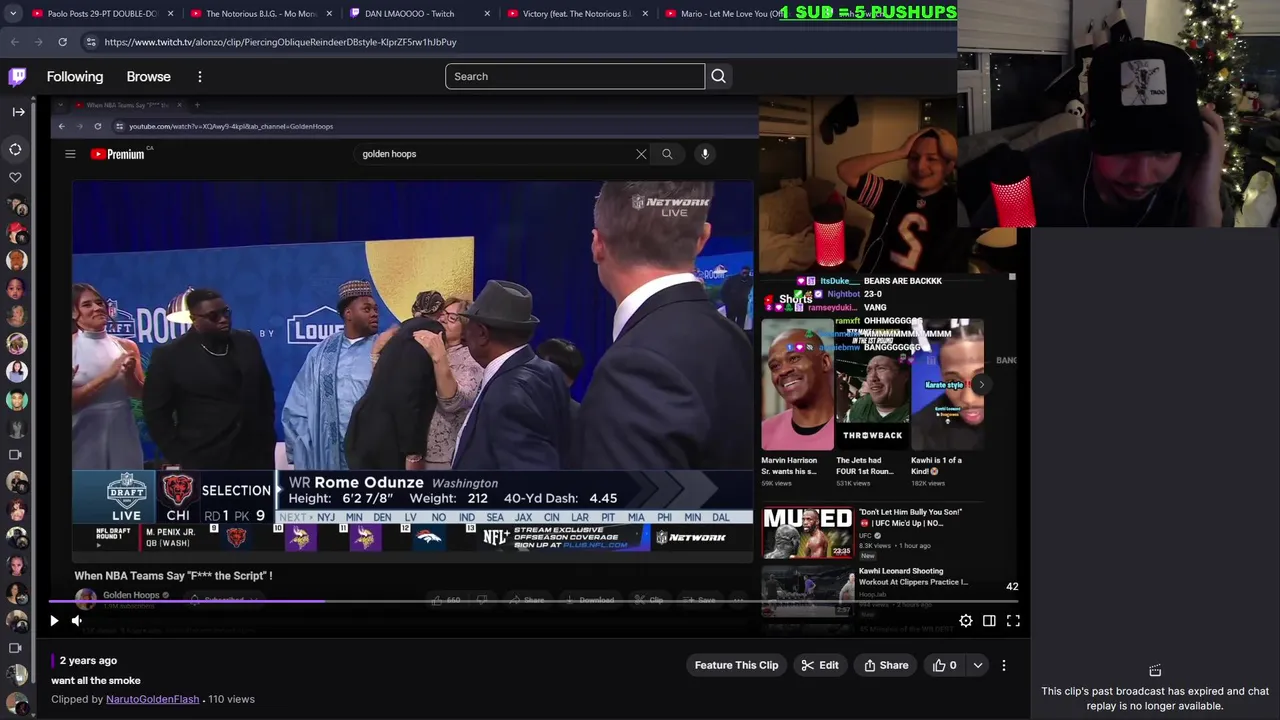This screenshot has height=720, width=1280.
Task: Reload the page with the browser refresh icon
Action: tap(62, 42)
